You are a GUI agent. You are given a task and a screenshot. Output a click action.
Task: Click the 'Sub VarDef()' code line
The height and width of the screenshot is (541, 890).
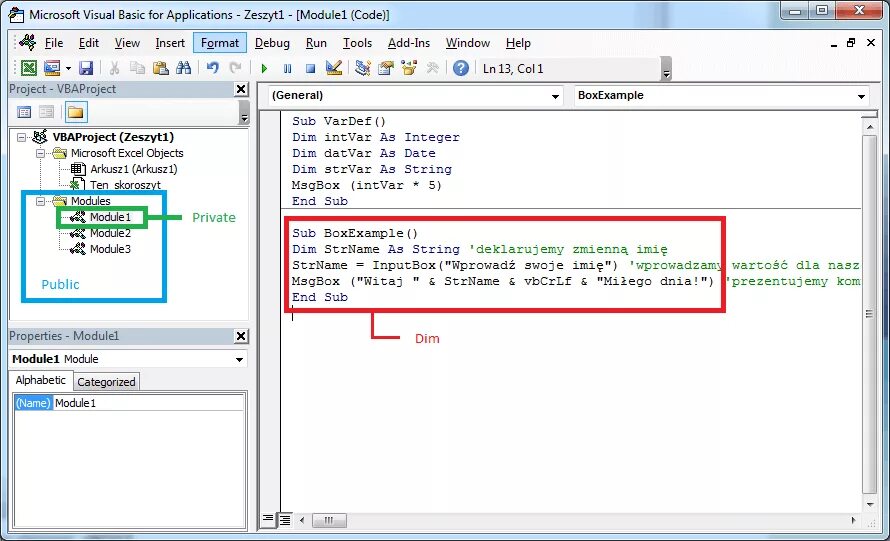[339, 121]
